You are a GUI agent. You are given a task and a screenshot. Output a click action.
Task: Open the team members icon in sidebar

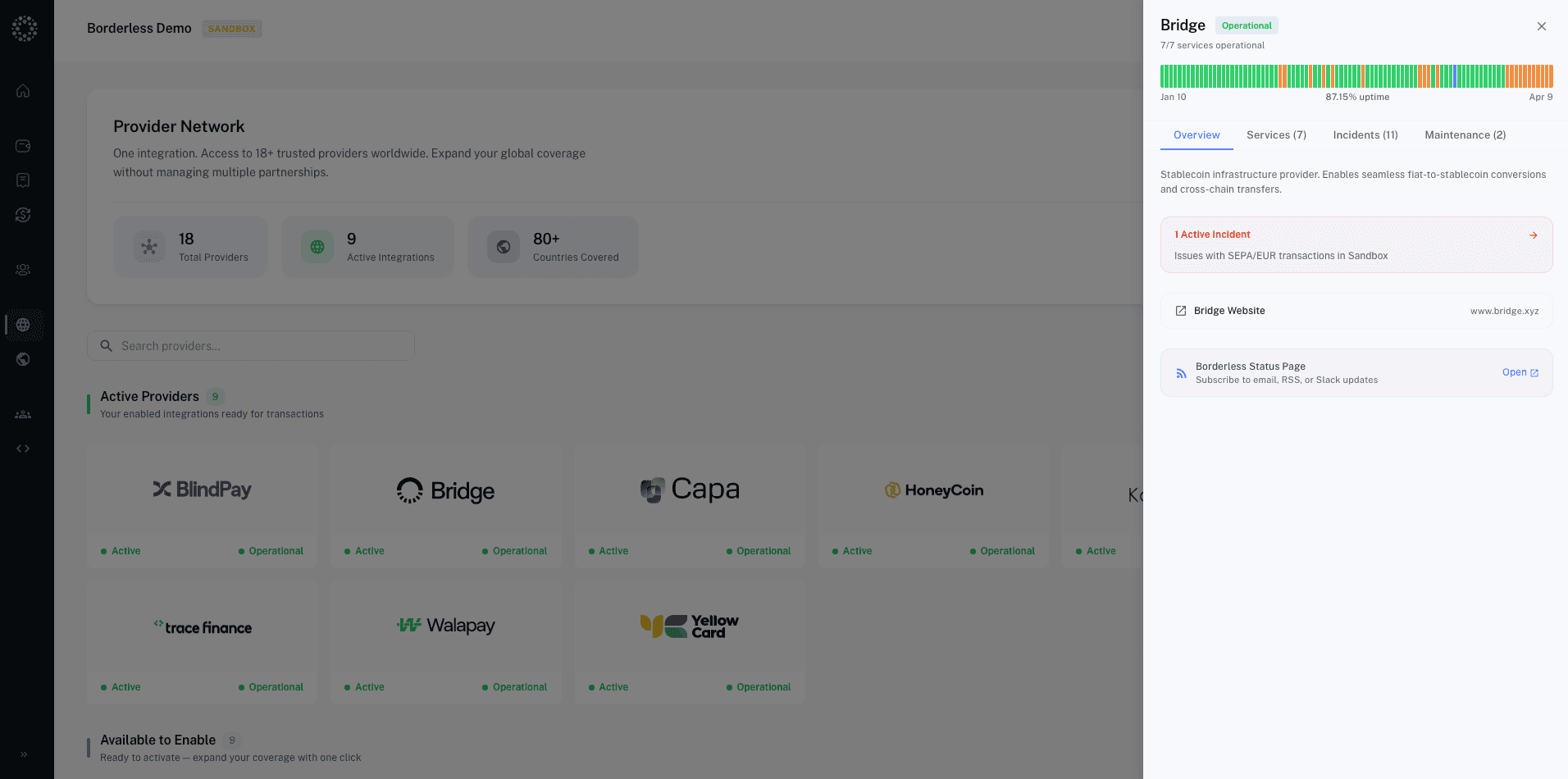23,414
